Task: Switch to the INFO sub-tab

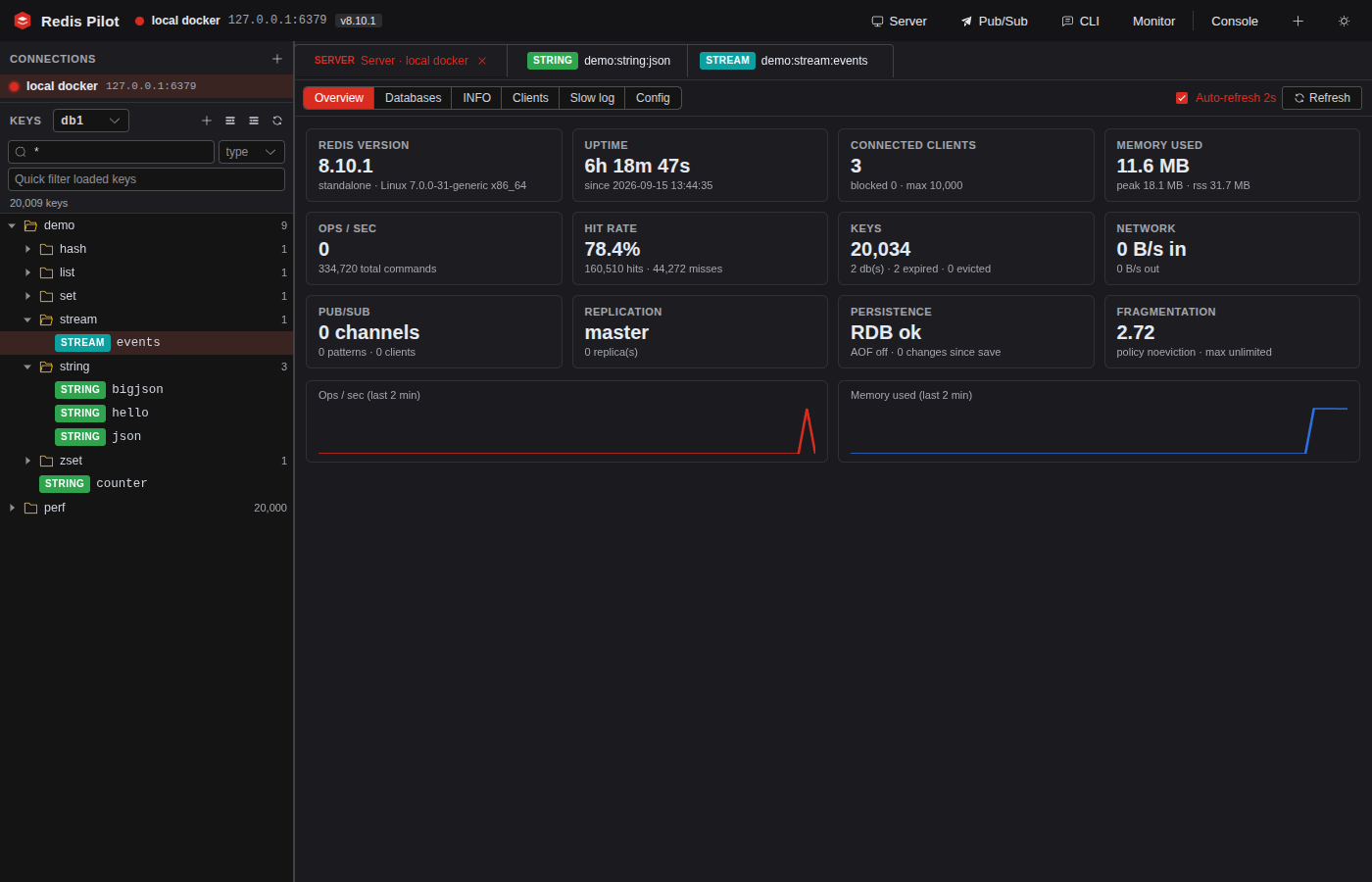Action: (x=476, y=98)
